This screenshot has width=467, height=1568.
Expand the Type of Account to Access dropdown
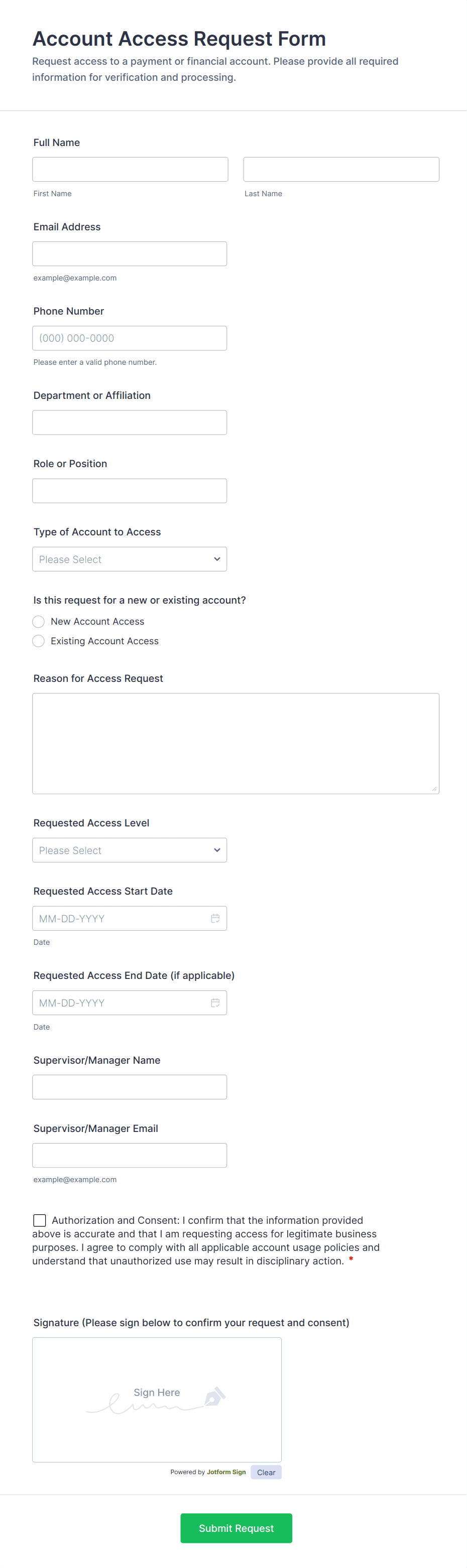click(x=129, y=559)
